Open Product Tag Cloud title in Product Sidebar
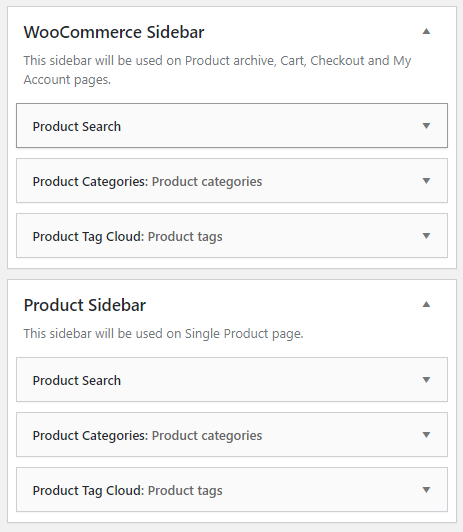 tap(88, 490)
